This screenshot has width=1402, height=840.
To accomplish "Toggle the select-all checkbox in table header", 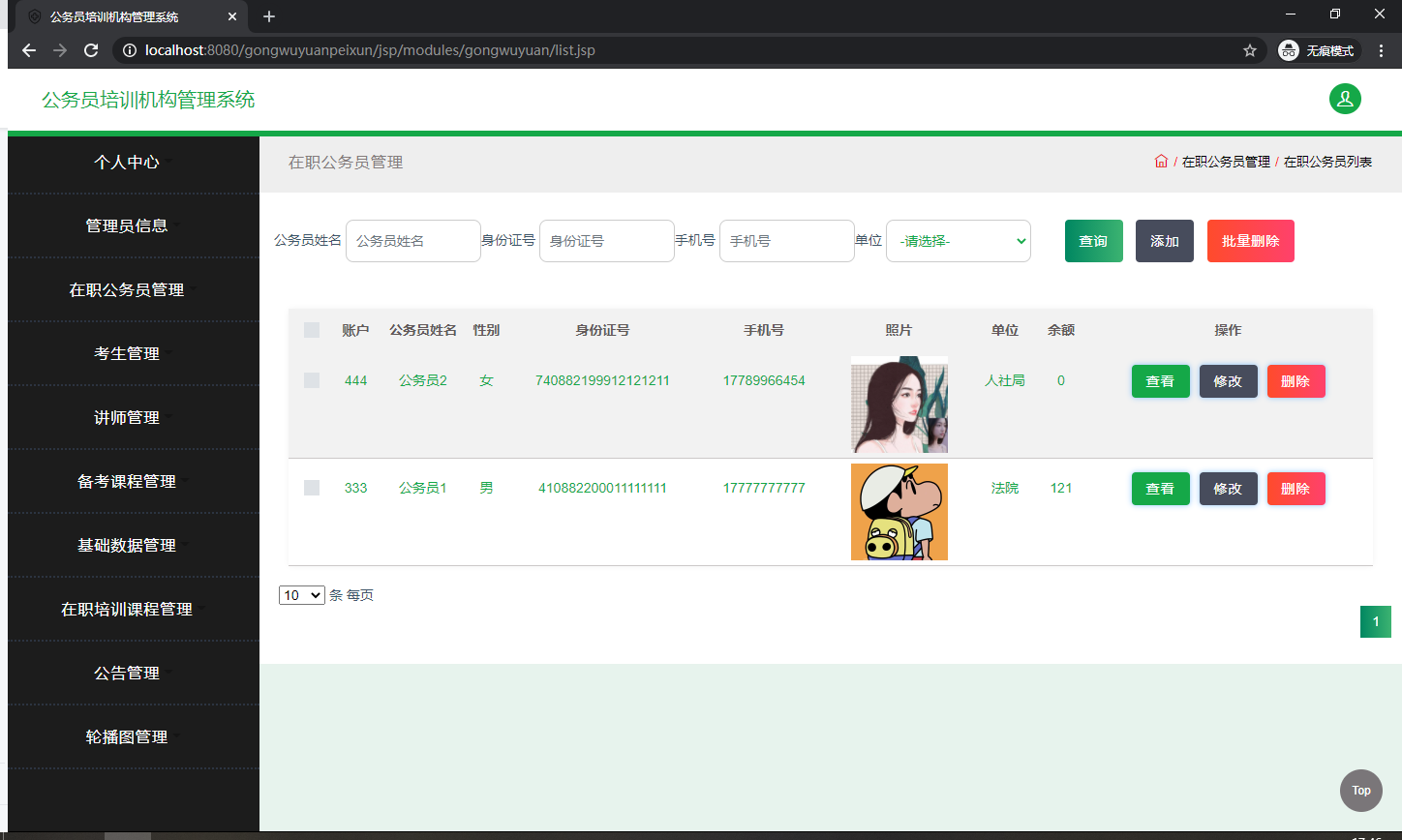I will (x=312, y=330).
